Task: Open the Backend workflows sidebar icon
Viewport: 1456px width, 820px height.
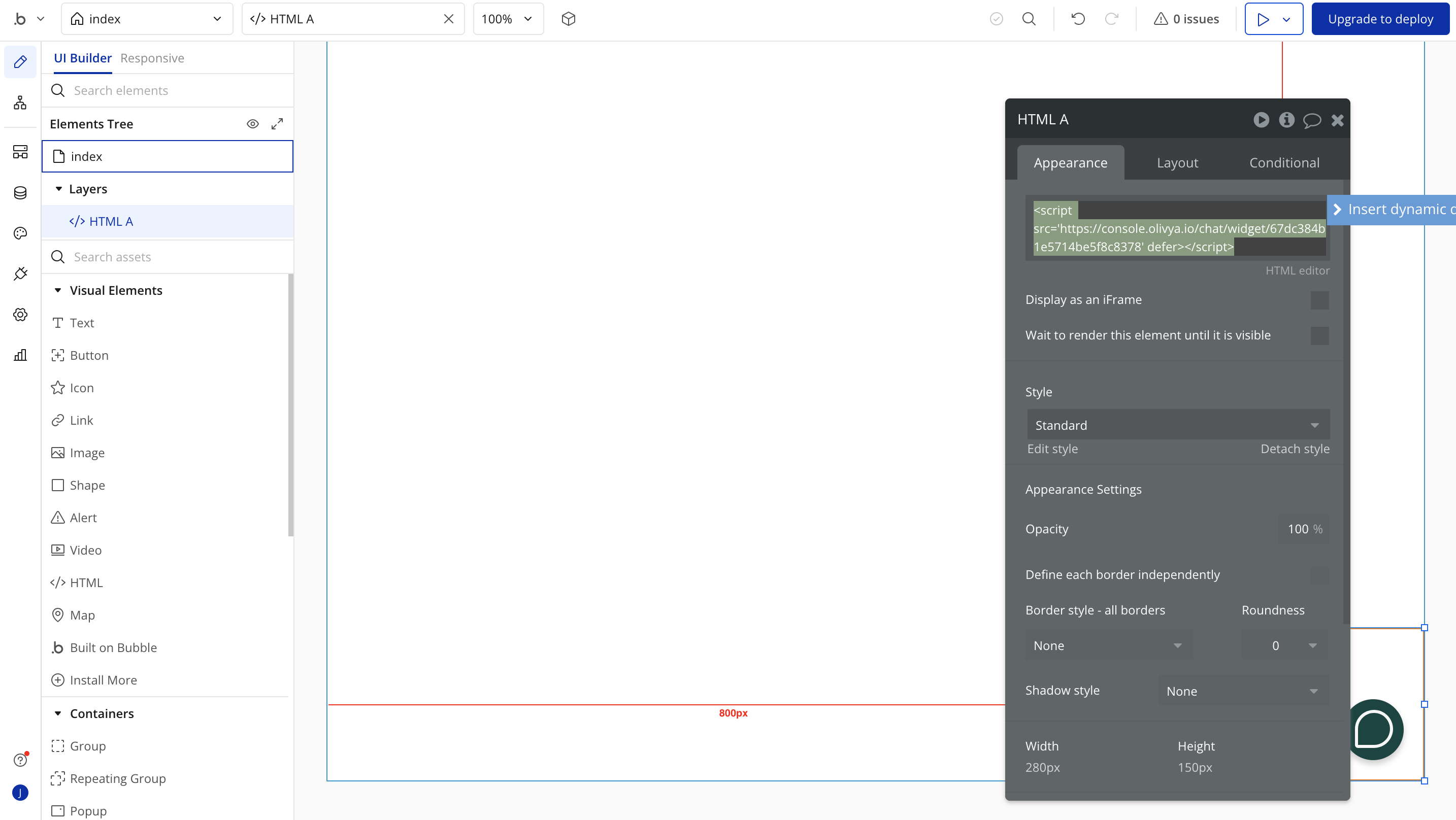Action: pos(20,151)
